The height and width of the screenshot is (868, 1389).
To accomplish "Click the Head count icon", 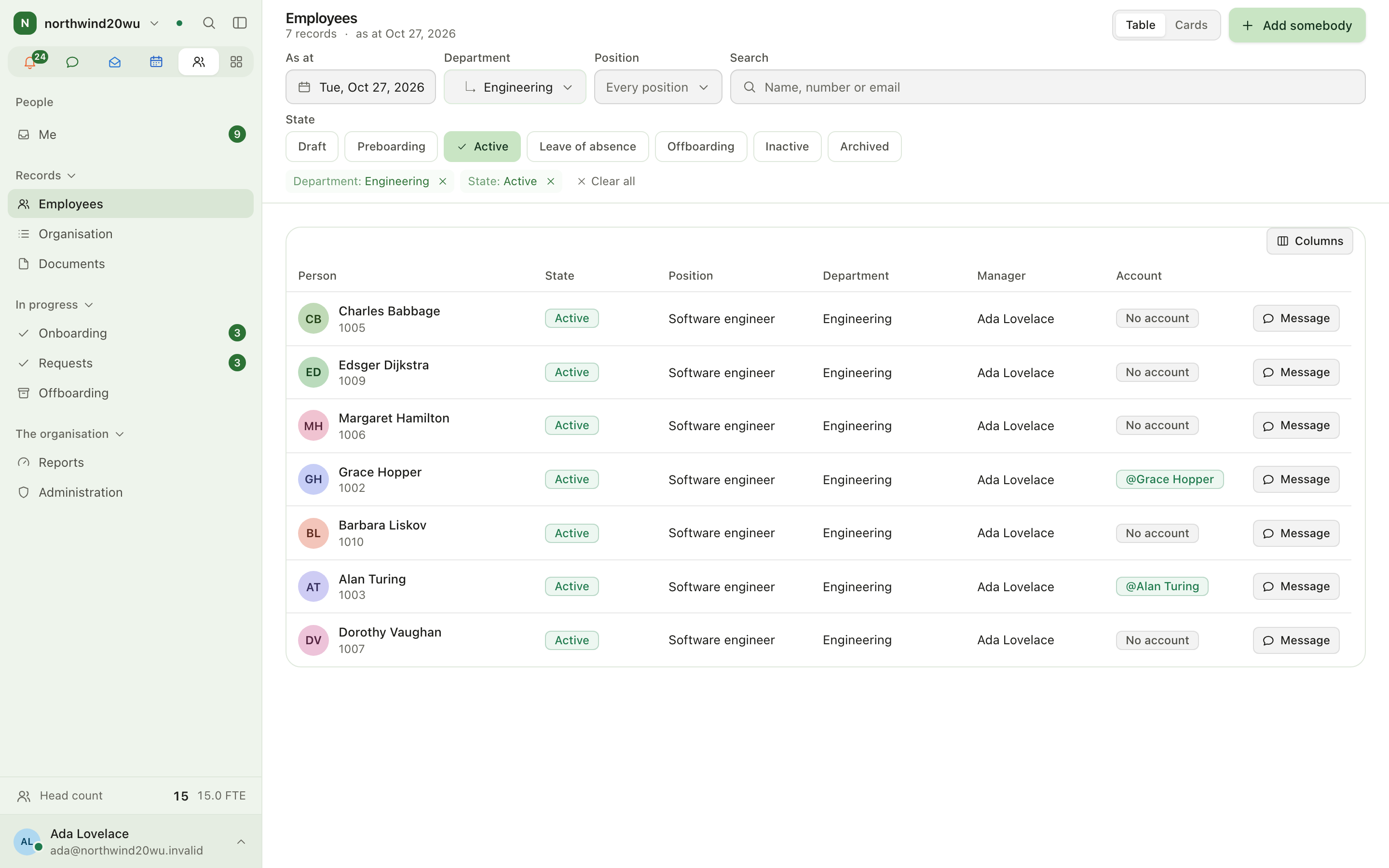I will [24, 796].
